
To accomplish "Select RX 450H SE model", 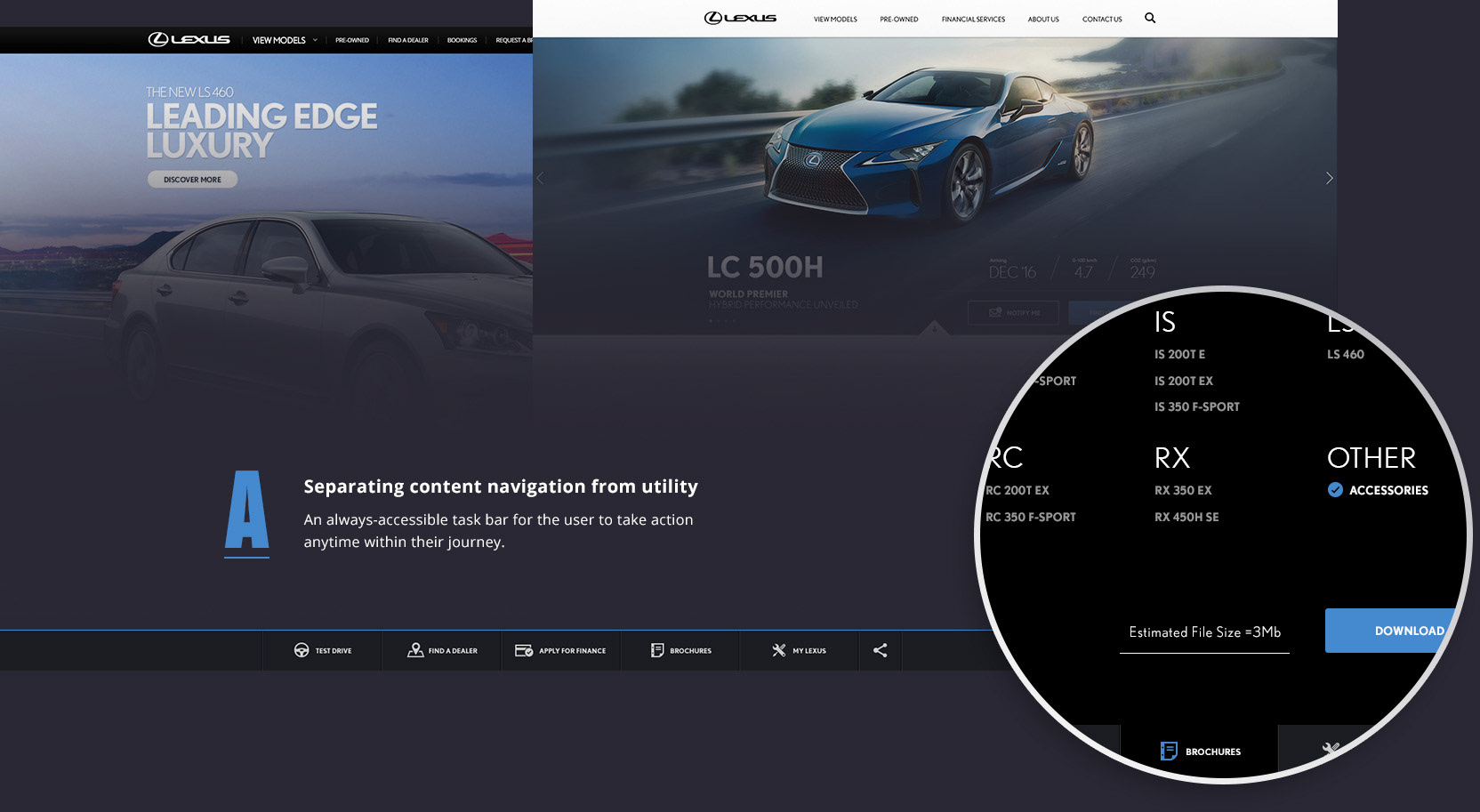I will [1186, 517].
